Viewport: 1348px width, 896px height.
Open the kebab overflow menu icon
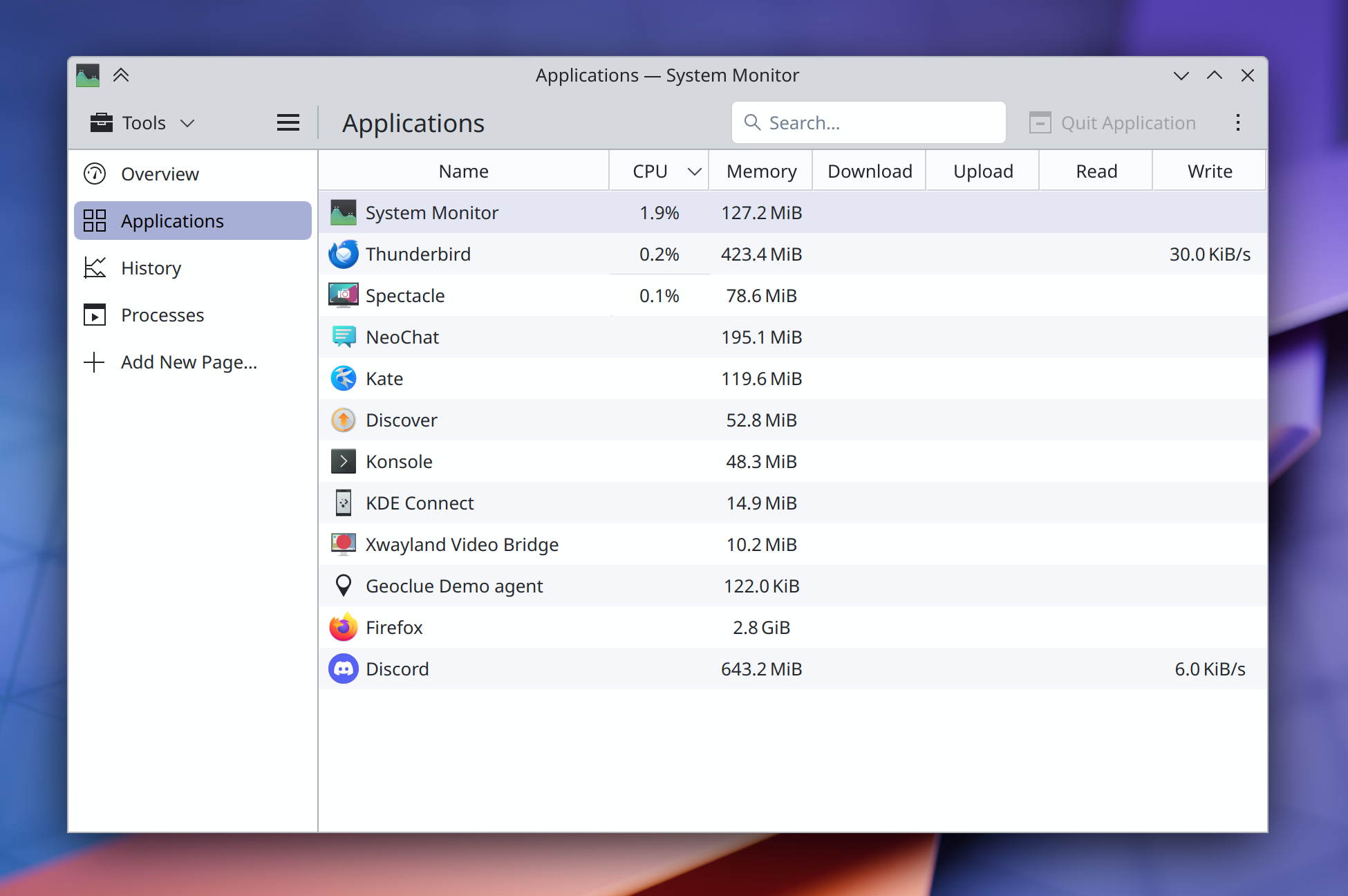coord(1237,123)
